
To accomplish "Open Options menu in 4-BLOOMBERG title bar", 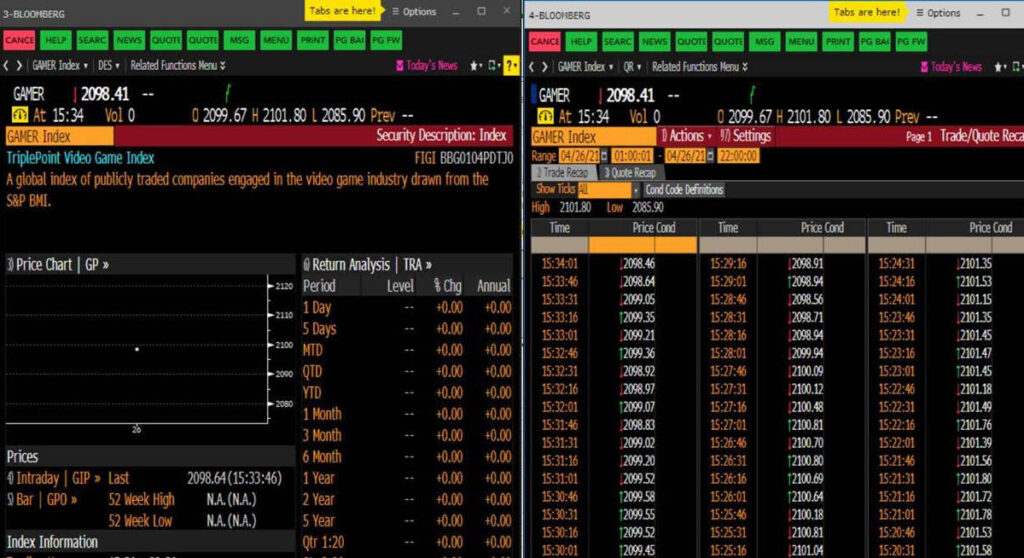I will (x=938, y=12).
